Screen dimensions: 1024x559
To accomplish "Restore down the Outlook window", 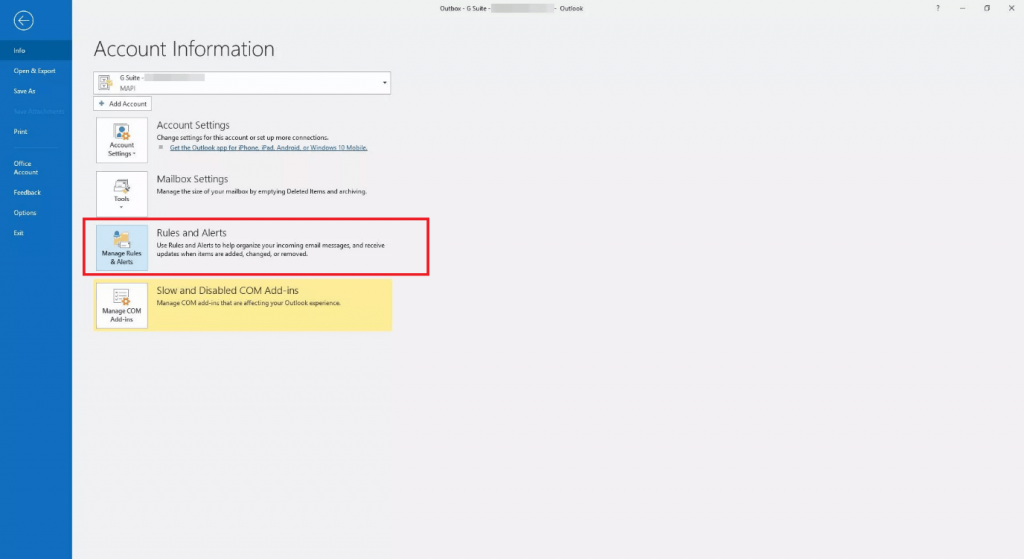I will [987, 8].
